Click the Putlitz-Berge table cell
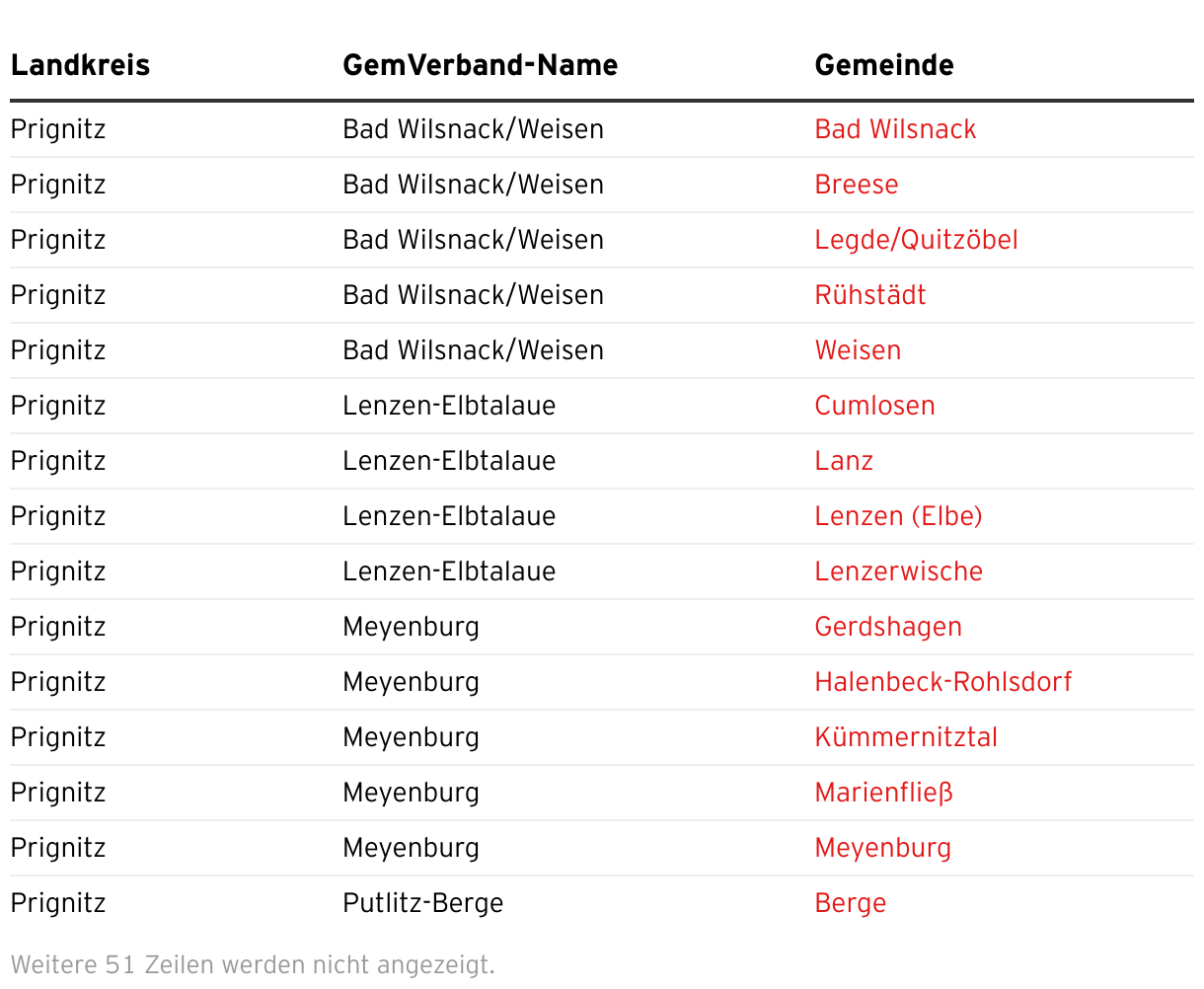The width and height of the screenshot is (1204, 989). click(x=422, y=903)
